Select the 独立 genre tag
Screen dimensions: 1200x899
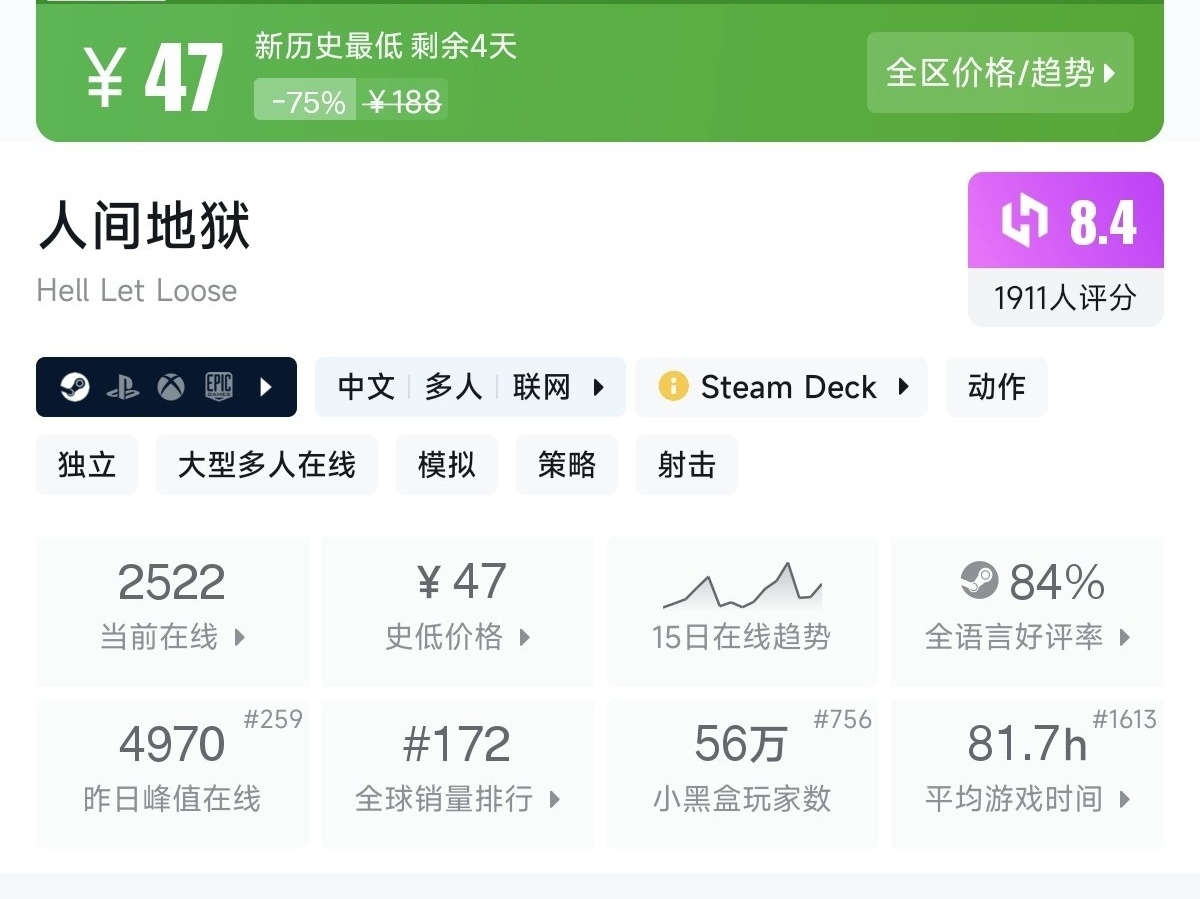[x=87, y=465]
